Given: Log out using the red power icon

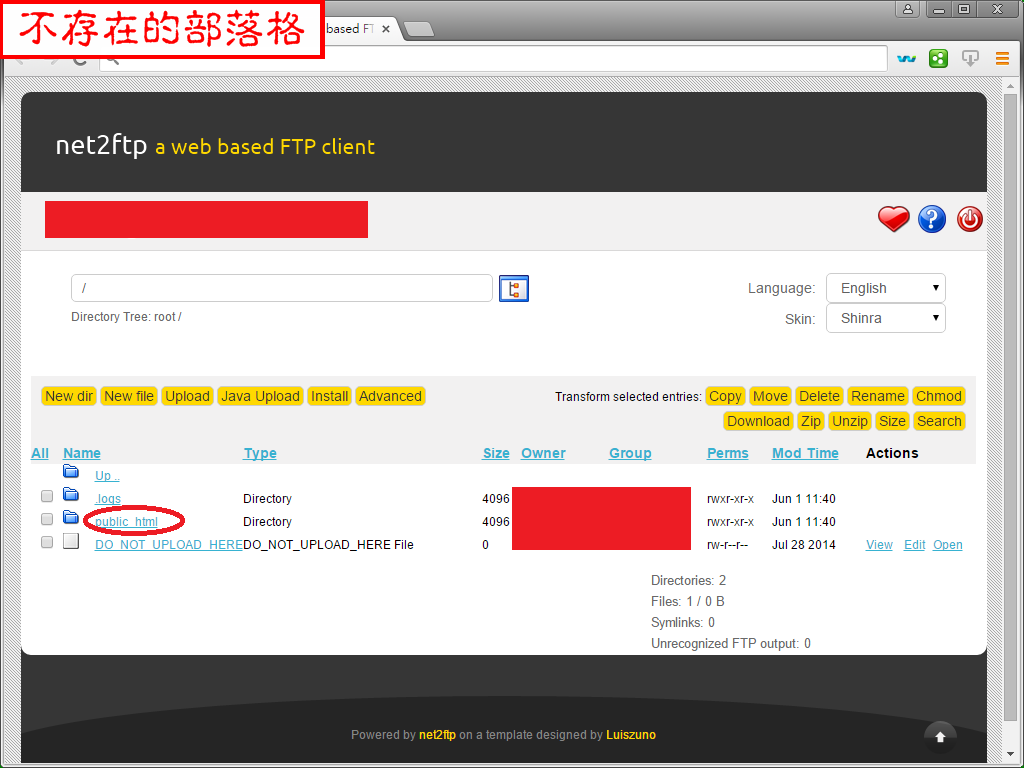Looking at the screenshot, I should (970, 219).
